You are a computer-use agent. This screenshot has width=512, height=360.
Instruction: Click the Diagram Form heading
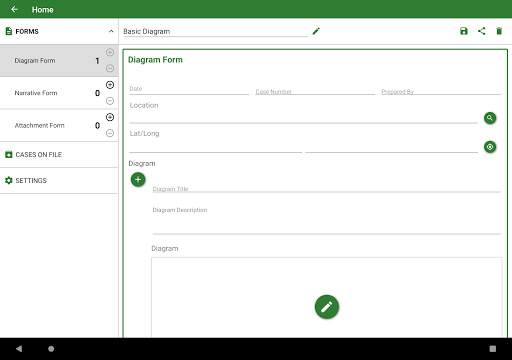point(155,60)
